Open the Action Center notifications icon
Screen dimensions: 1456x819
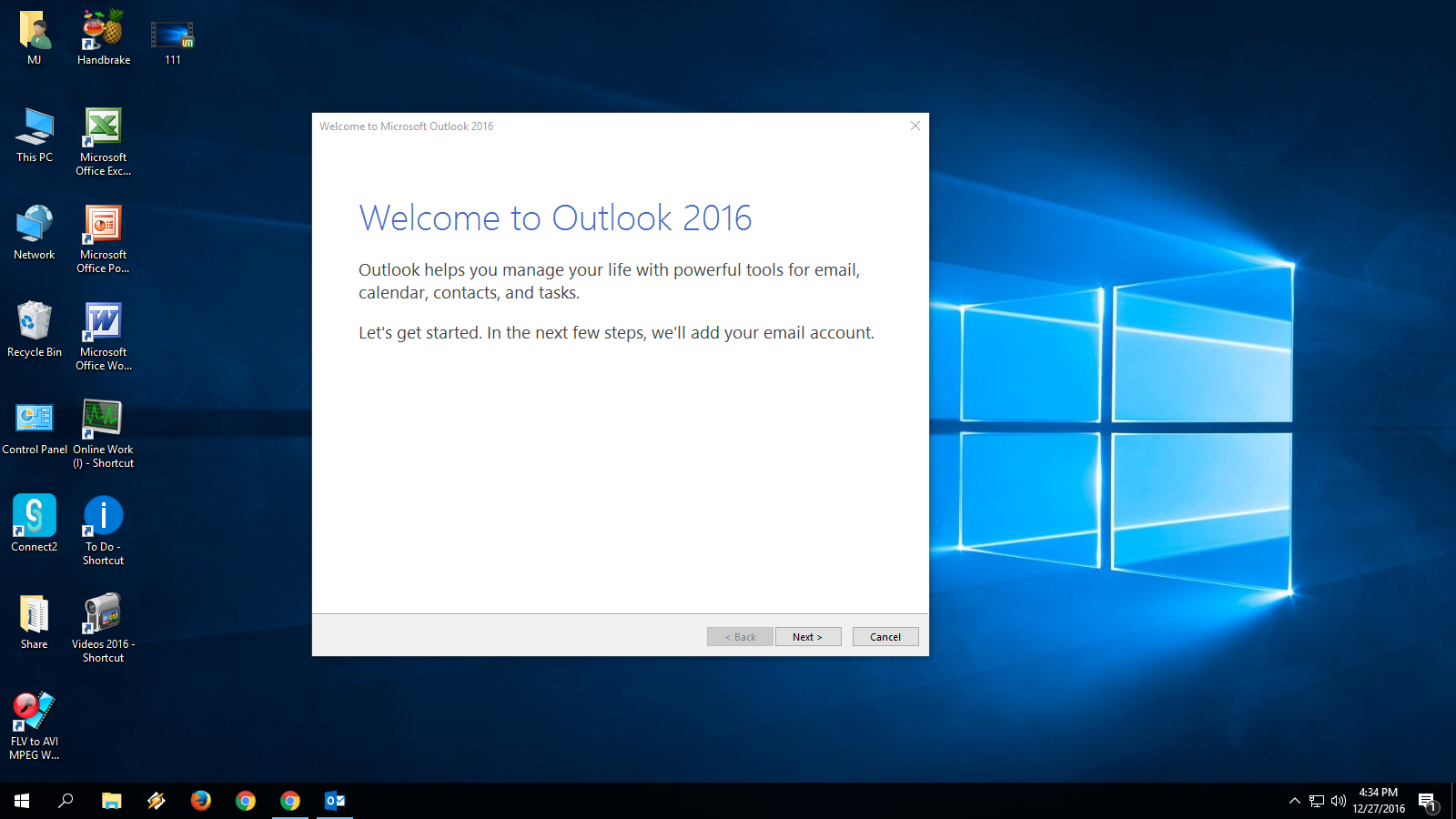tap(1427, 801)
